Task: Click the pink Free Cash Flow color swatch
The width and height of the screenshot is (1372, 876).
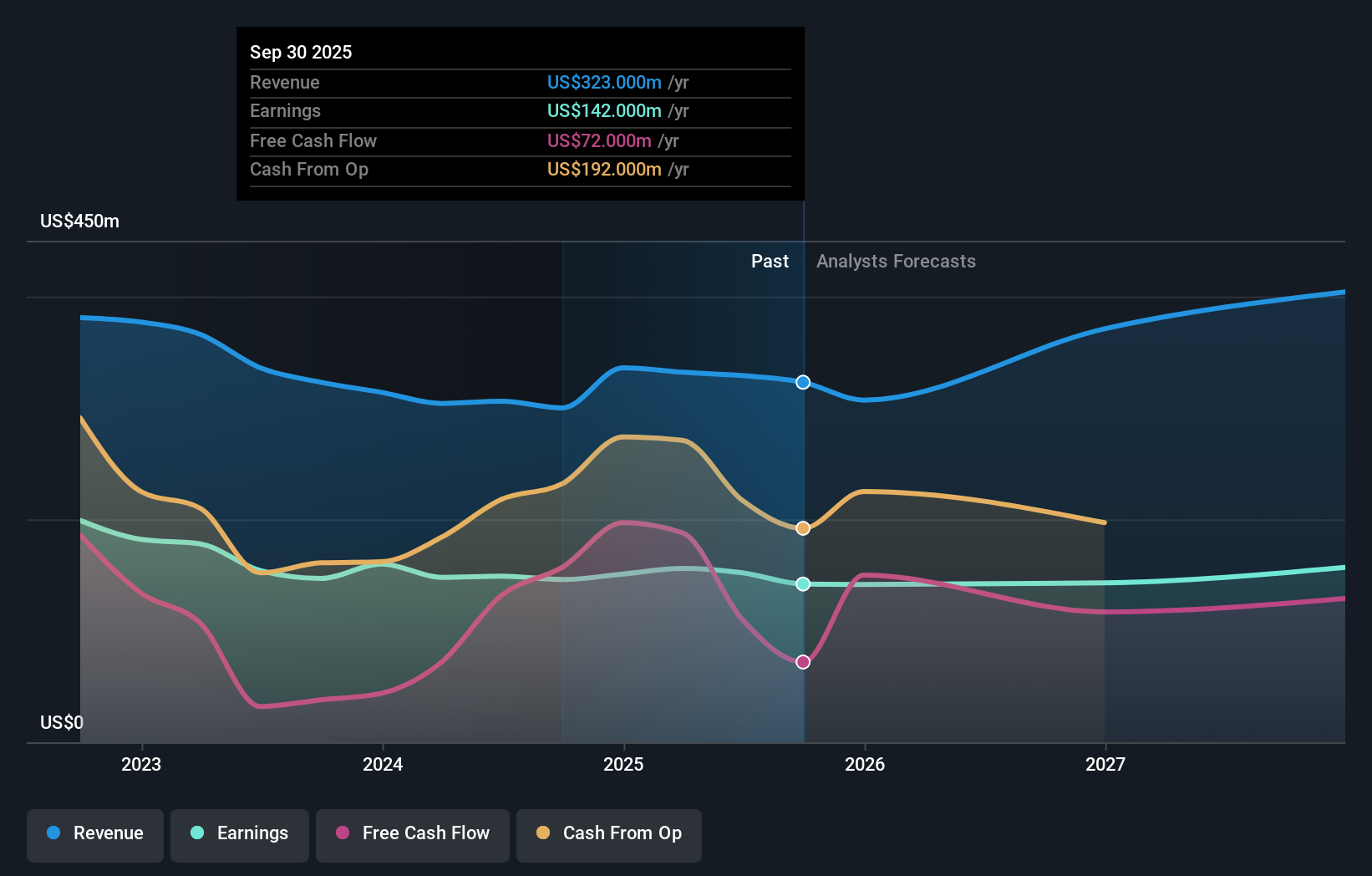Action: tap(342, 834)
